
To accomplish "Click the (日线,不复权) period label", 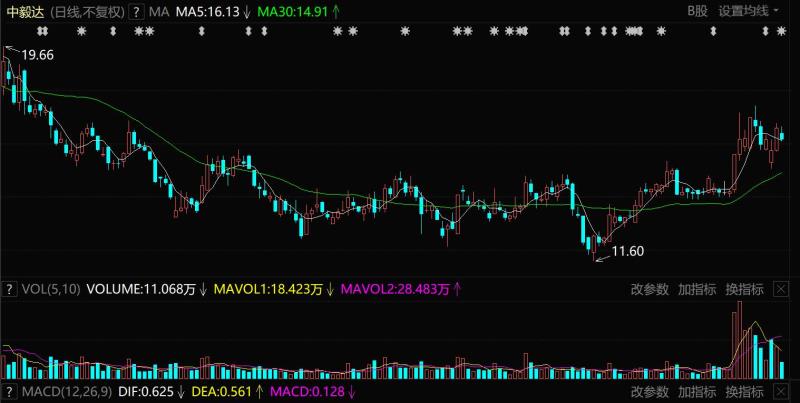I will 87,11.
